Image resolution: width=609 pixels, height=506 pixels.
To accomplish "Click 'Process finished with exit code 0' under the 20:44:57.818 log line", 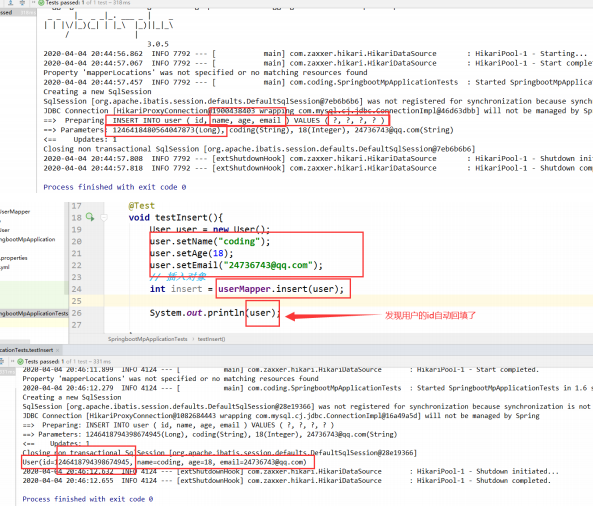I will [x=115, y=187].
